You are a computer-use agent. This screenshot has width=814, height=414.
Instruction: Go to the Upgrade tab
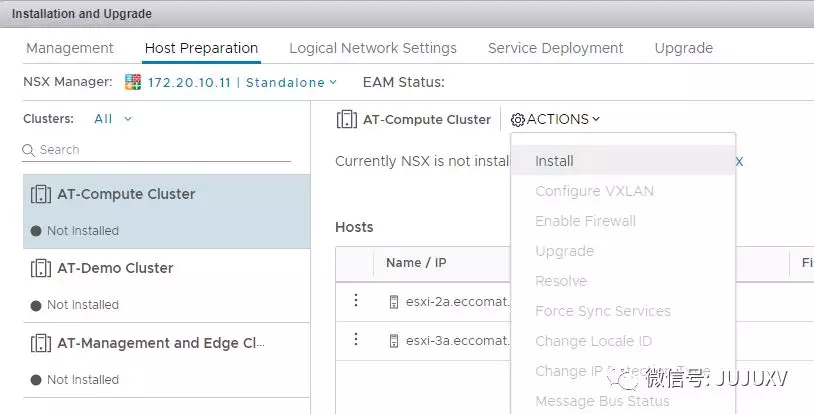684,48
